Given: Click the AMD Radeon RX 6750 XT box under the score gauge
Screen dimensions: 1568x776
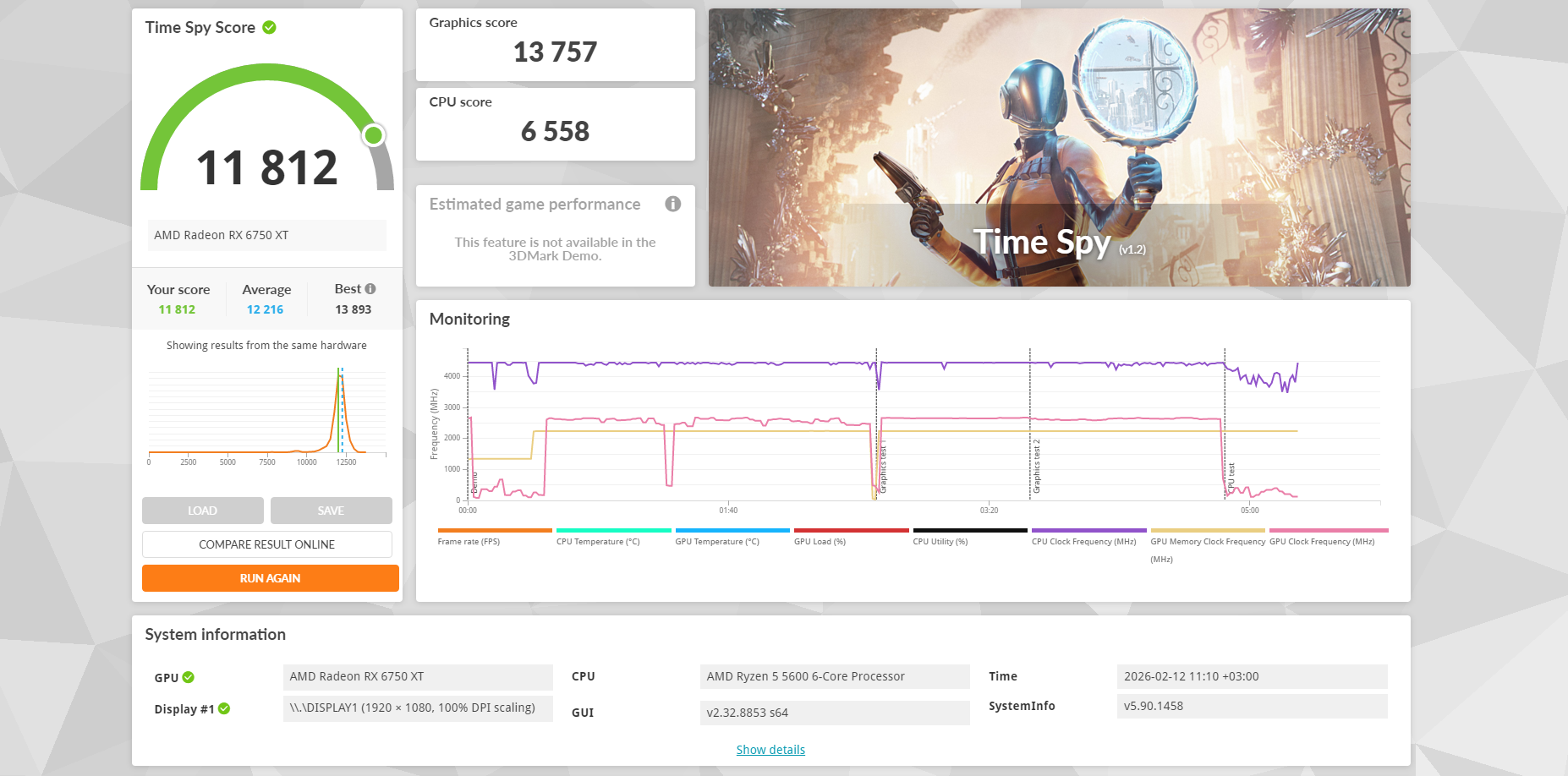Looking at the screenshot, I should click(x=267, y=235).
